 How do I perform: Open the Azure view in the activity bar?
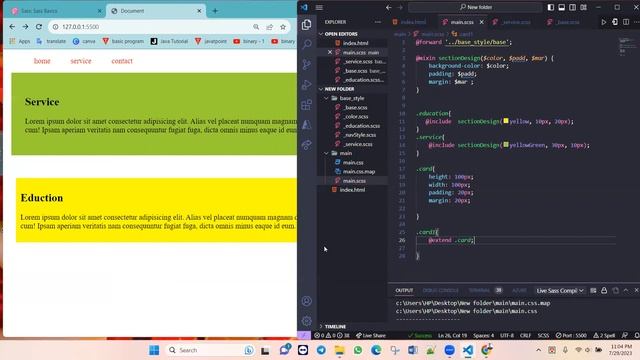[307, 124]
